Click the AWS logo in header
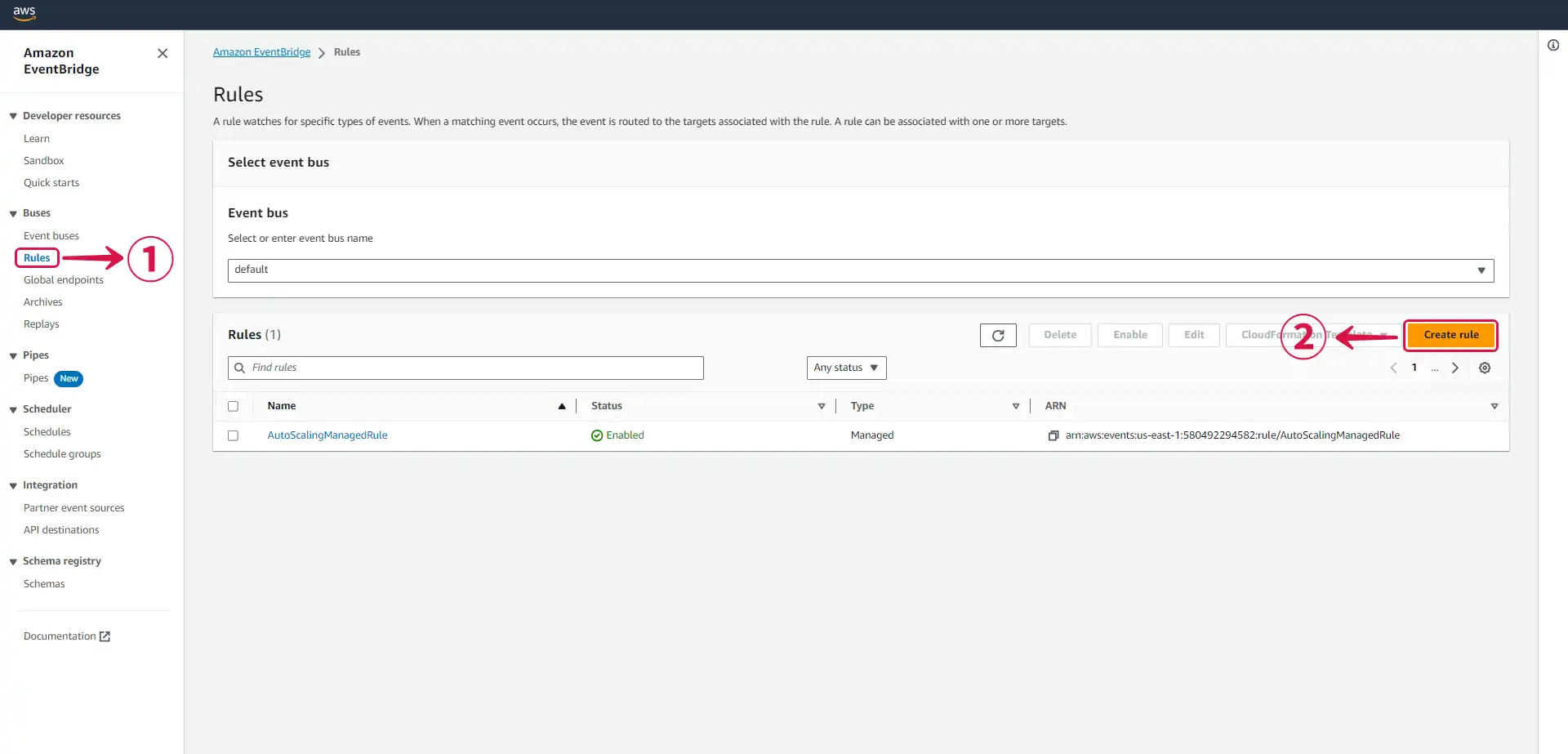The height and width of the screenshot is (754, 1568). coord(24,13)
